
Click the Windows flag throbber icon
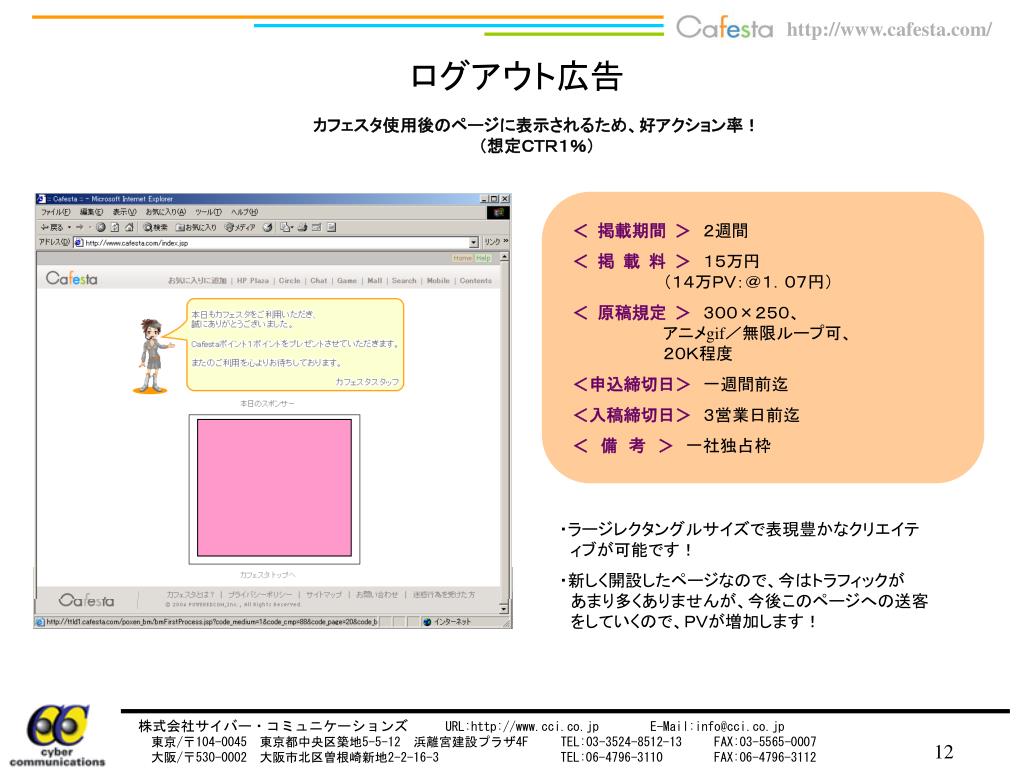pos(498,212)
